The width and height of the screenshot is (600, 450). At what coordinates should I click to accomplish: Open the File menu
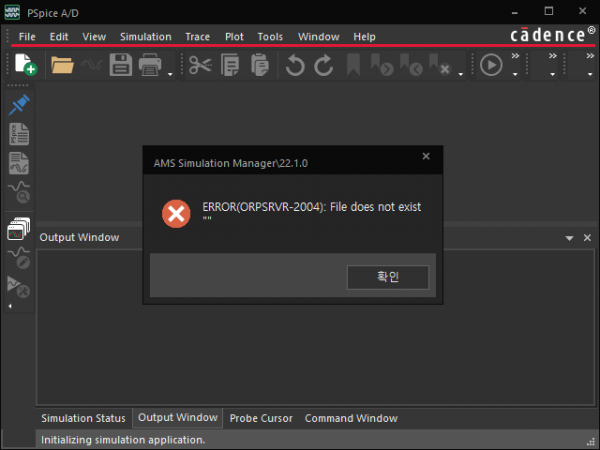pyautogui.click(x=27, y=37)
